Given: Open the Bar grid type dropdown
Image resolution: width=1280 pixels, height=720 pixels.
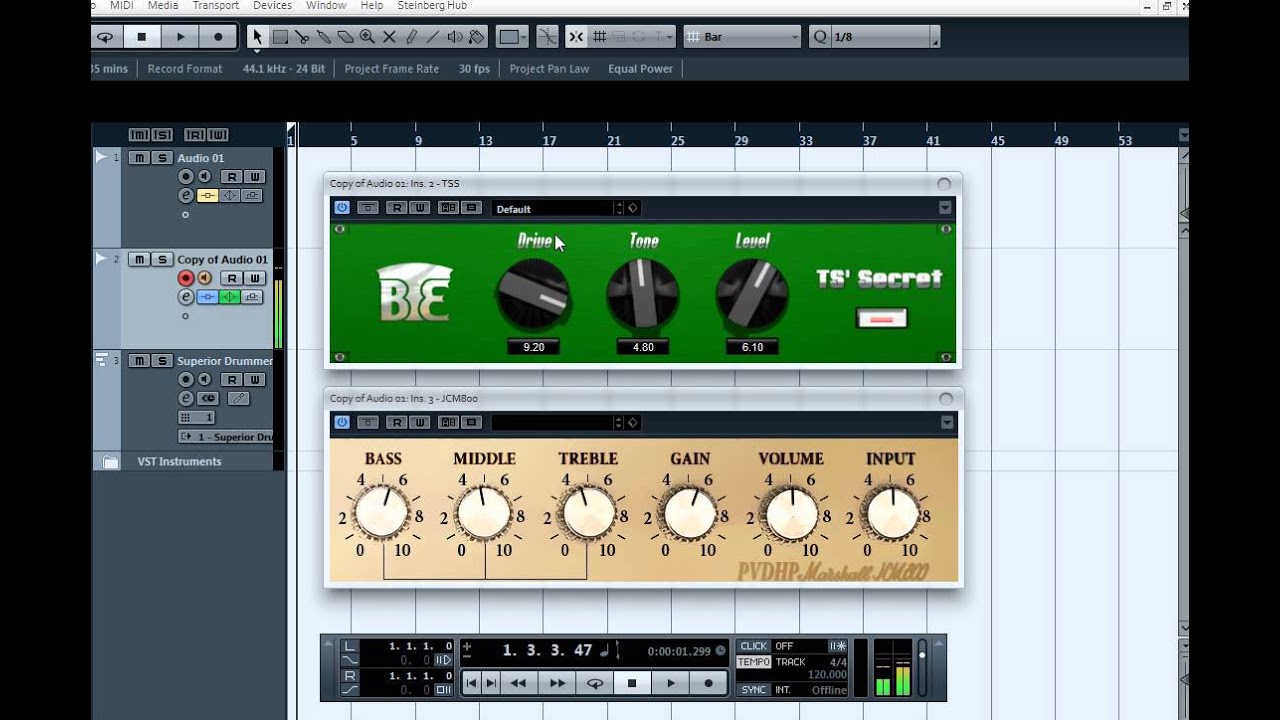Looking at the screenshot, I should tap(743, 37).
